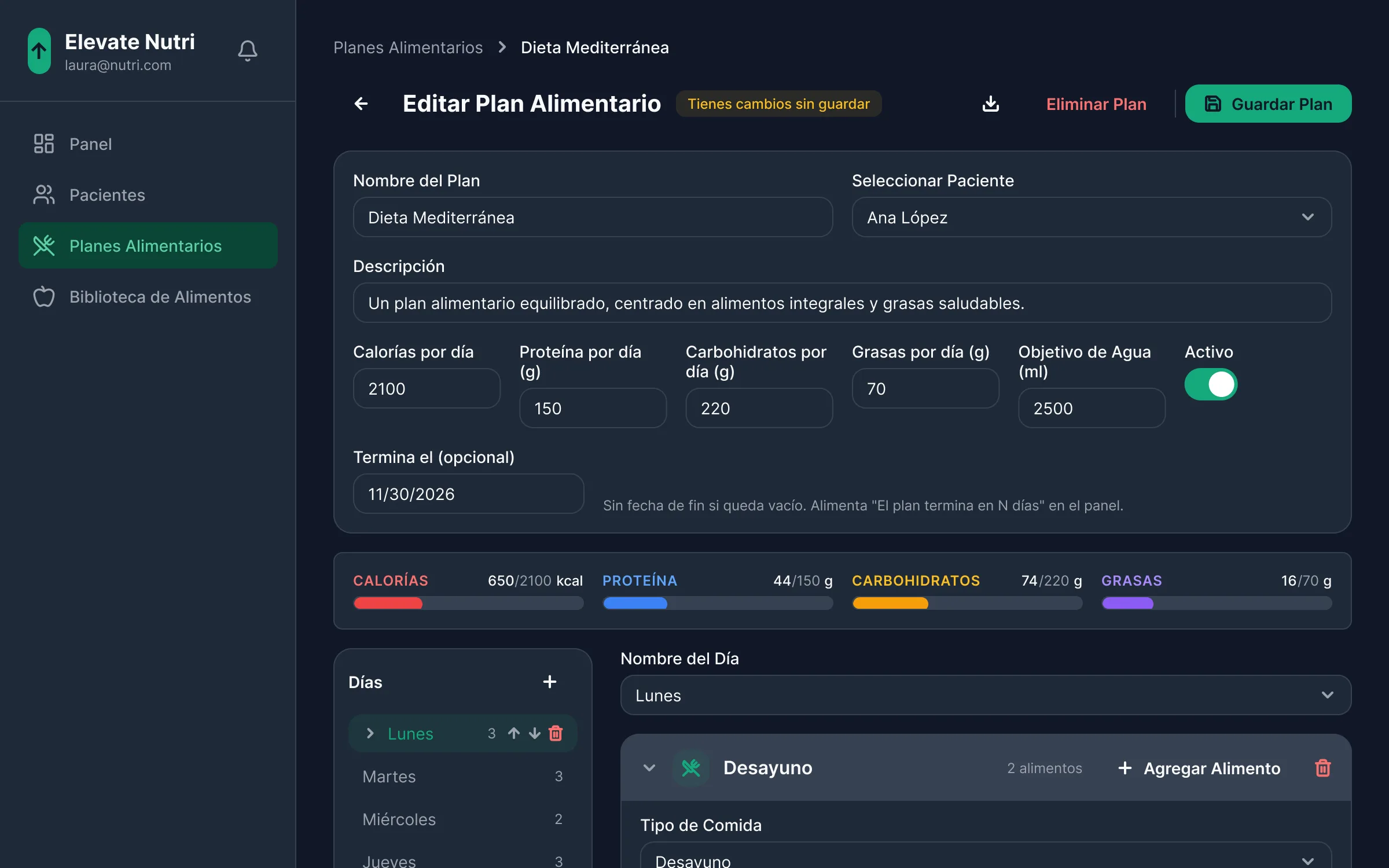The height and width of the screenshot is (868, 1389).
Task: Click the Calorías por día field
Action: [x=427, y=388]
